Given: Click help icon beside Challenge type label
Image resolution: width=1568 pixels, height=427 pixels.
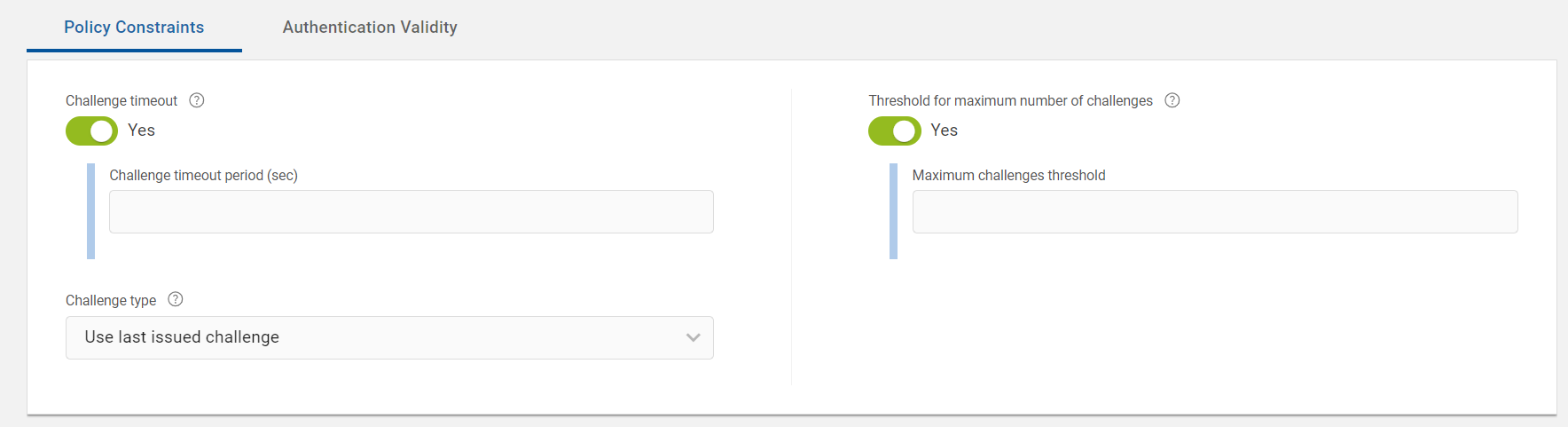Looking at the screenshot, I should (x=176, y=299).
